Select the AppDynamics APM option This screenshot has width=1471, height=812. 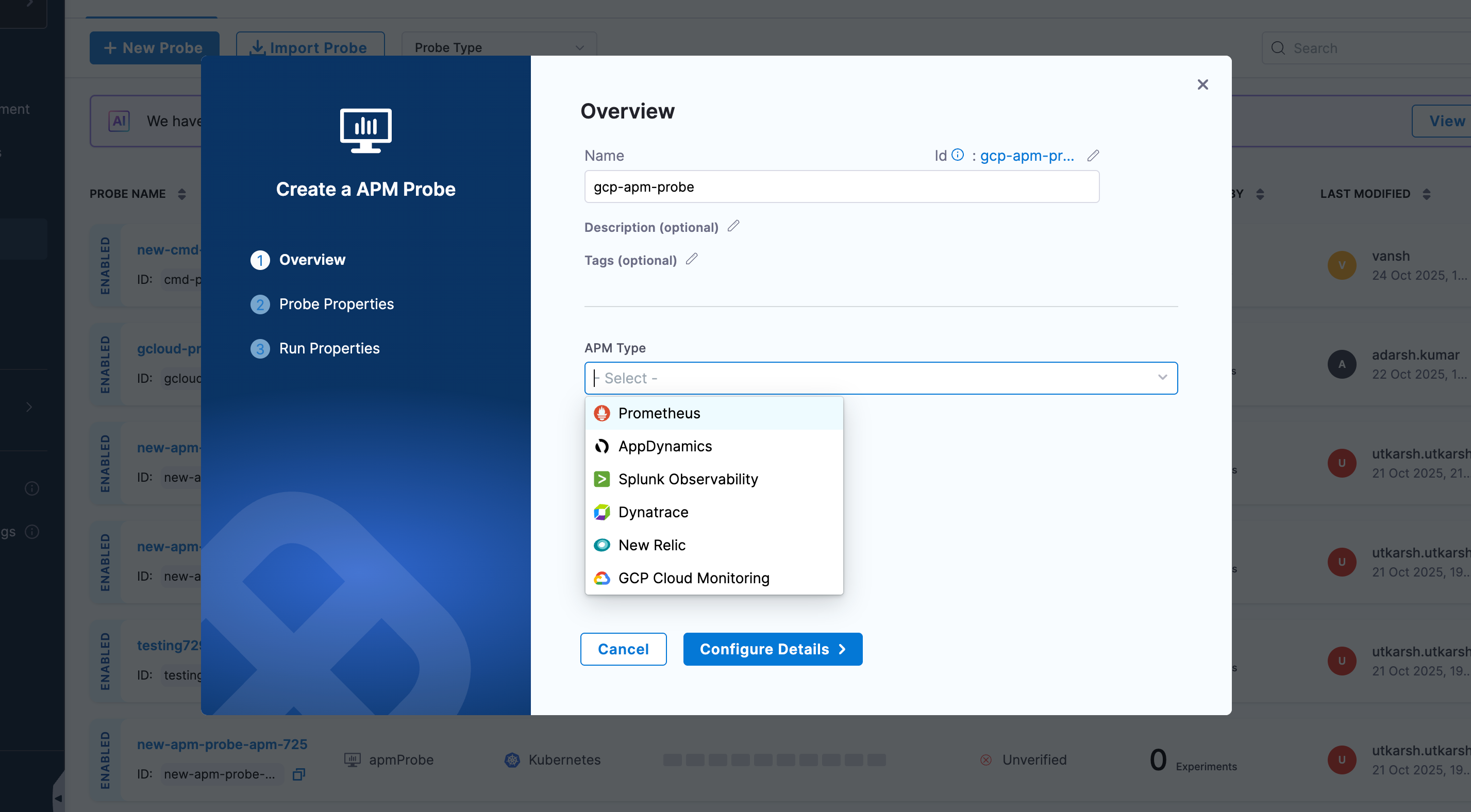click(x=665, y=446)
